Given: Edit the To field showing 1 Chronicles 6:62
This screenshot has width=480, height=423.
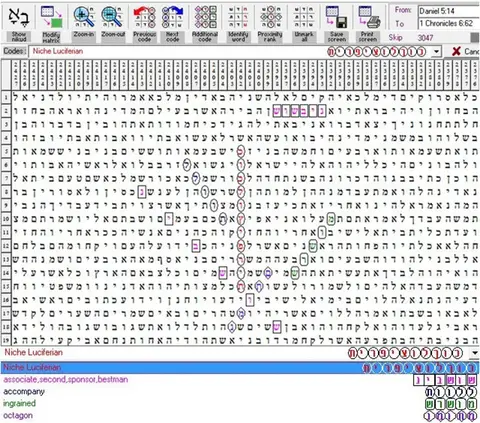Looking at the screenshot, I should 449,23.
